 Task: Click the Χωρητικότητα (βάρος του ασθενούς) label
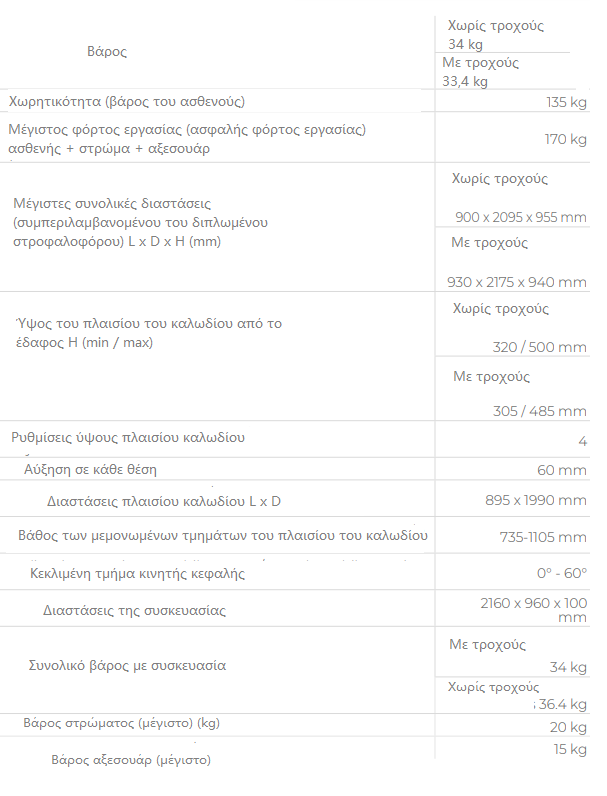[x=127, y=102]
